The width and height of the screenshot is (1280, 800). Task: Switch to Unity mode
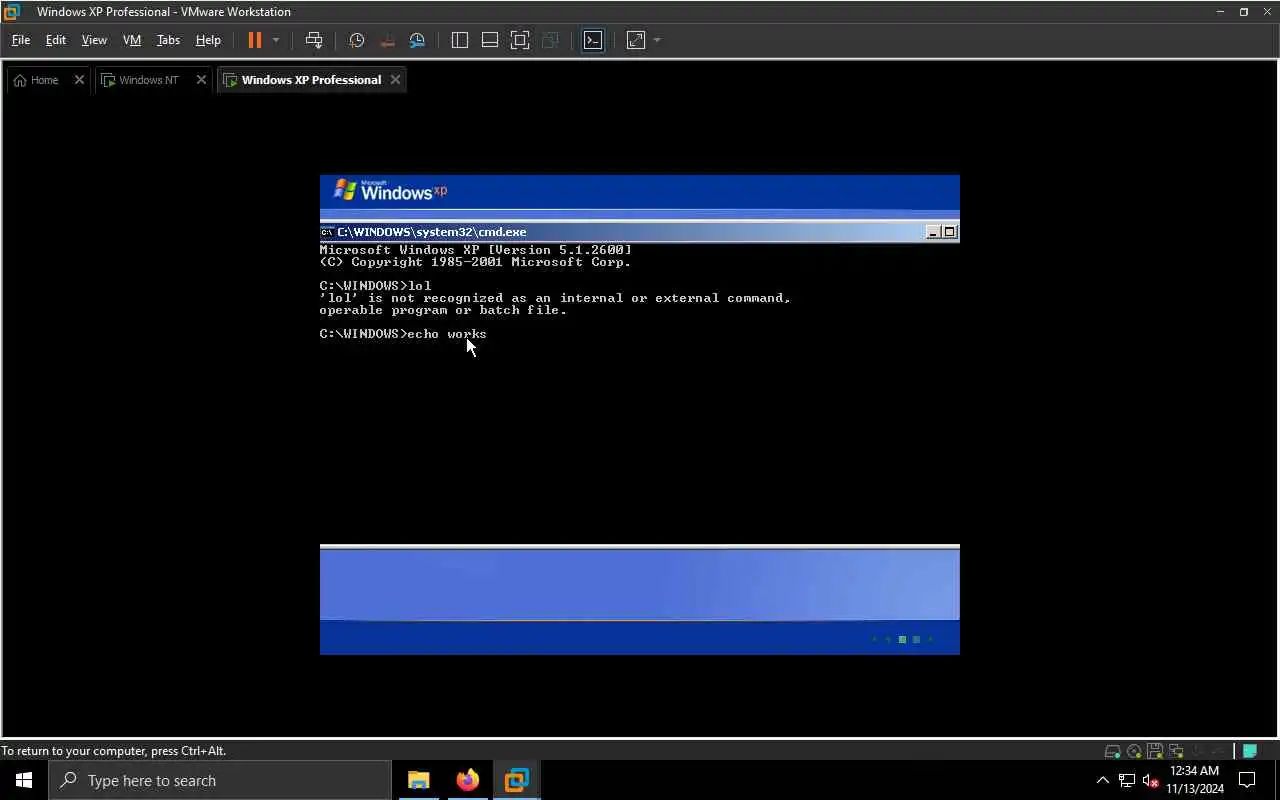550,40
